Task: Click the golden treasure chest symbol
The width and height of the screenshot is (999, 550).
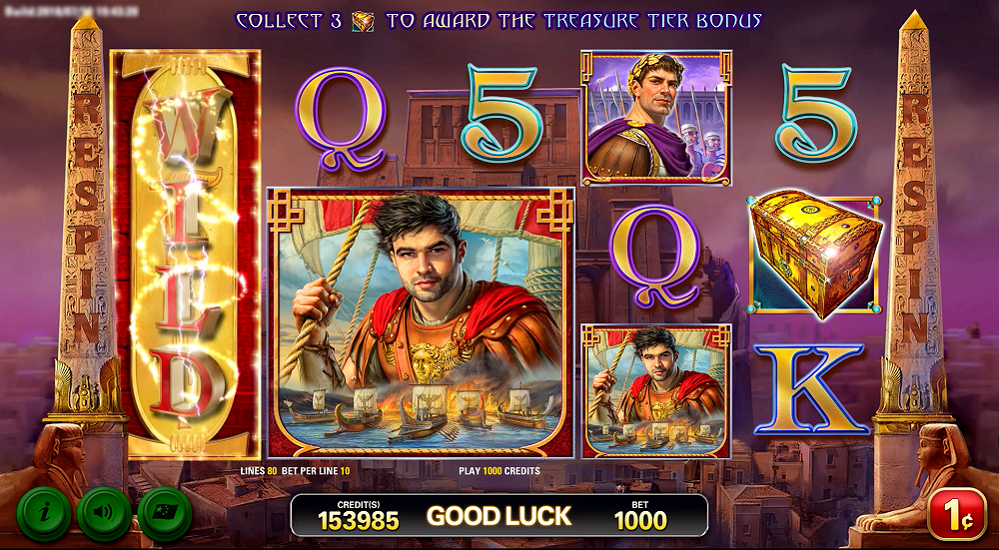Action: click(x=816, y=254)
